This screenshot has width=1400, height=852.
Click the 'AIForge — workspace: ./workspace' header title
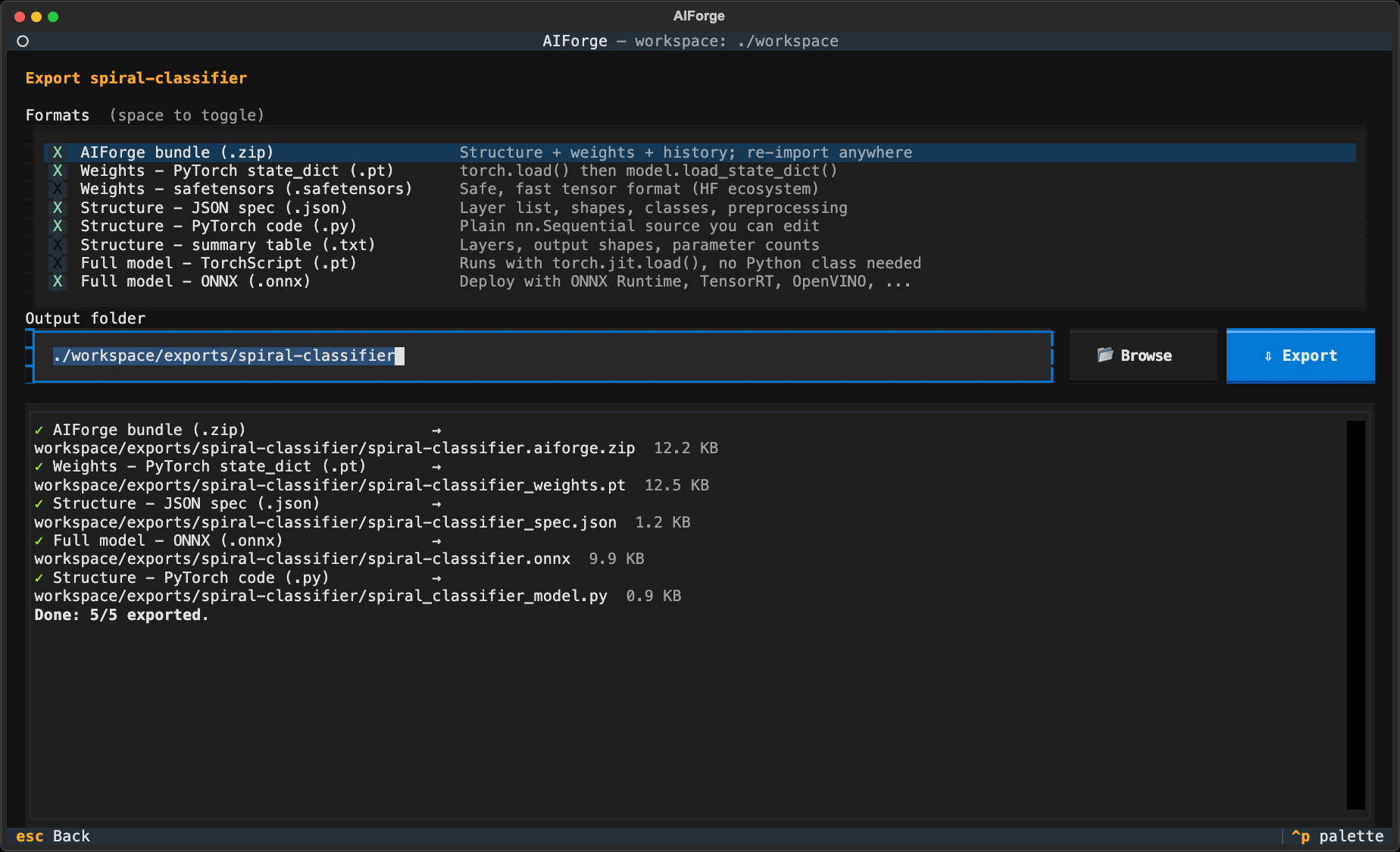coord(690,41)
